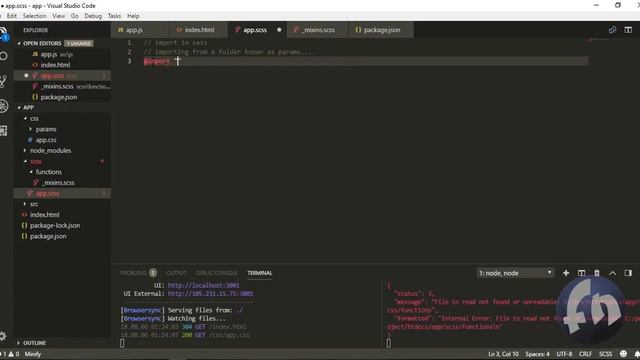This screenshot has width=640, height=360.
Task: Open the UI External URL in terminal
Action: click(x=210, y=293)
